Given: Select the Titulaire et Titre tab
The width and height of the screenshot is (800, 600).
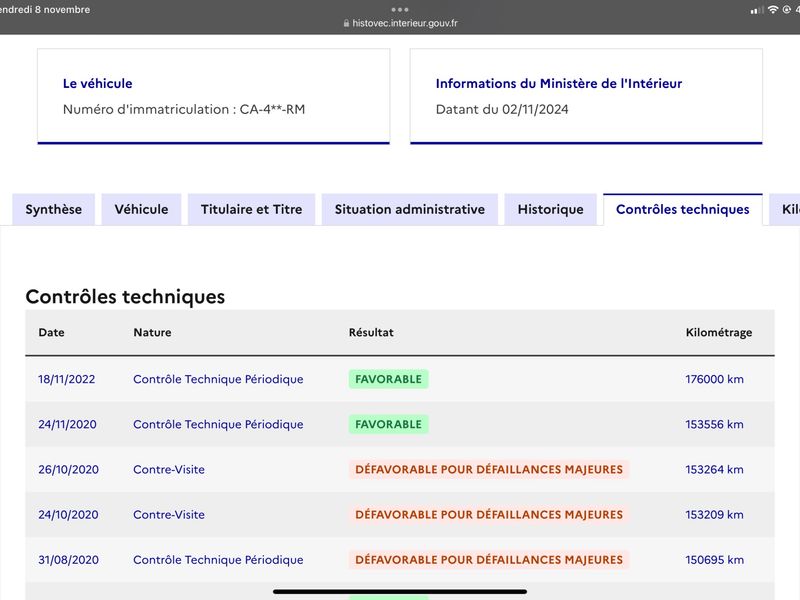Looking at the screenshot, I should point(252,210).
